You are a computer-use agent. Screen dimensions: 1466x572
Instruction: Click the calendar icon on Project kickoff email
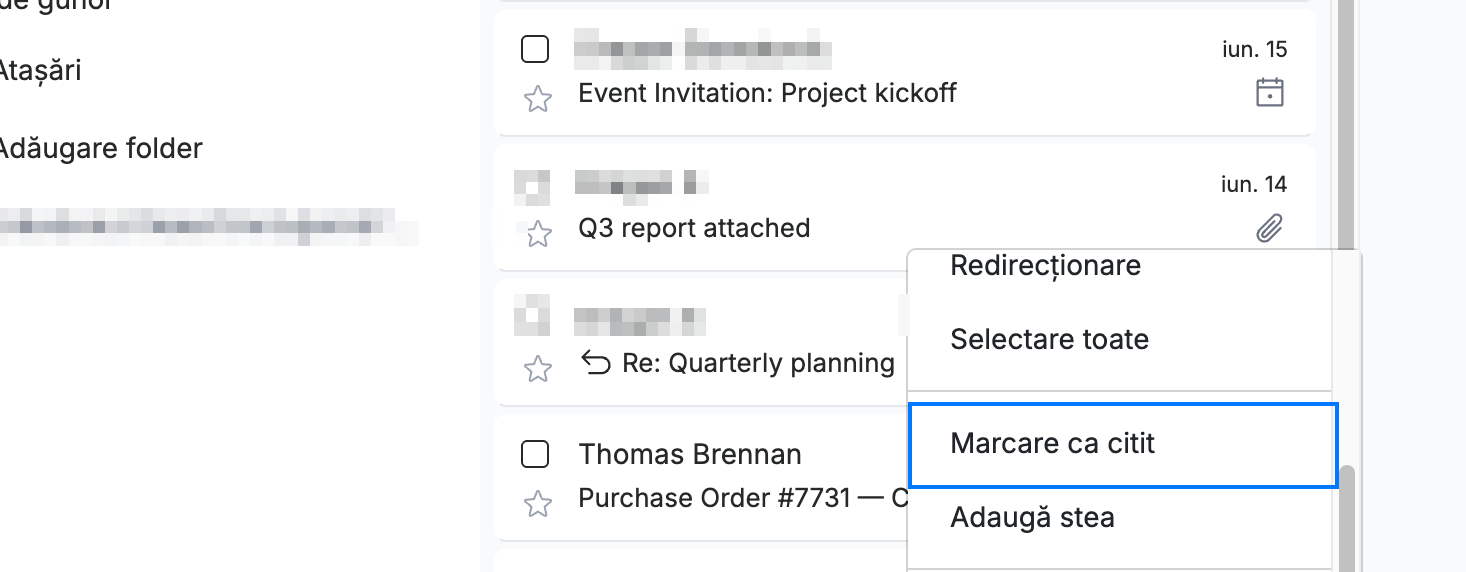(1270, 93)
